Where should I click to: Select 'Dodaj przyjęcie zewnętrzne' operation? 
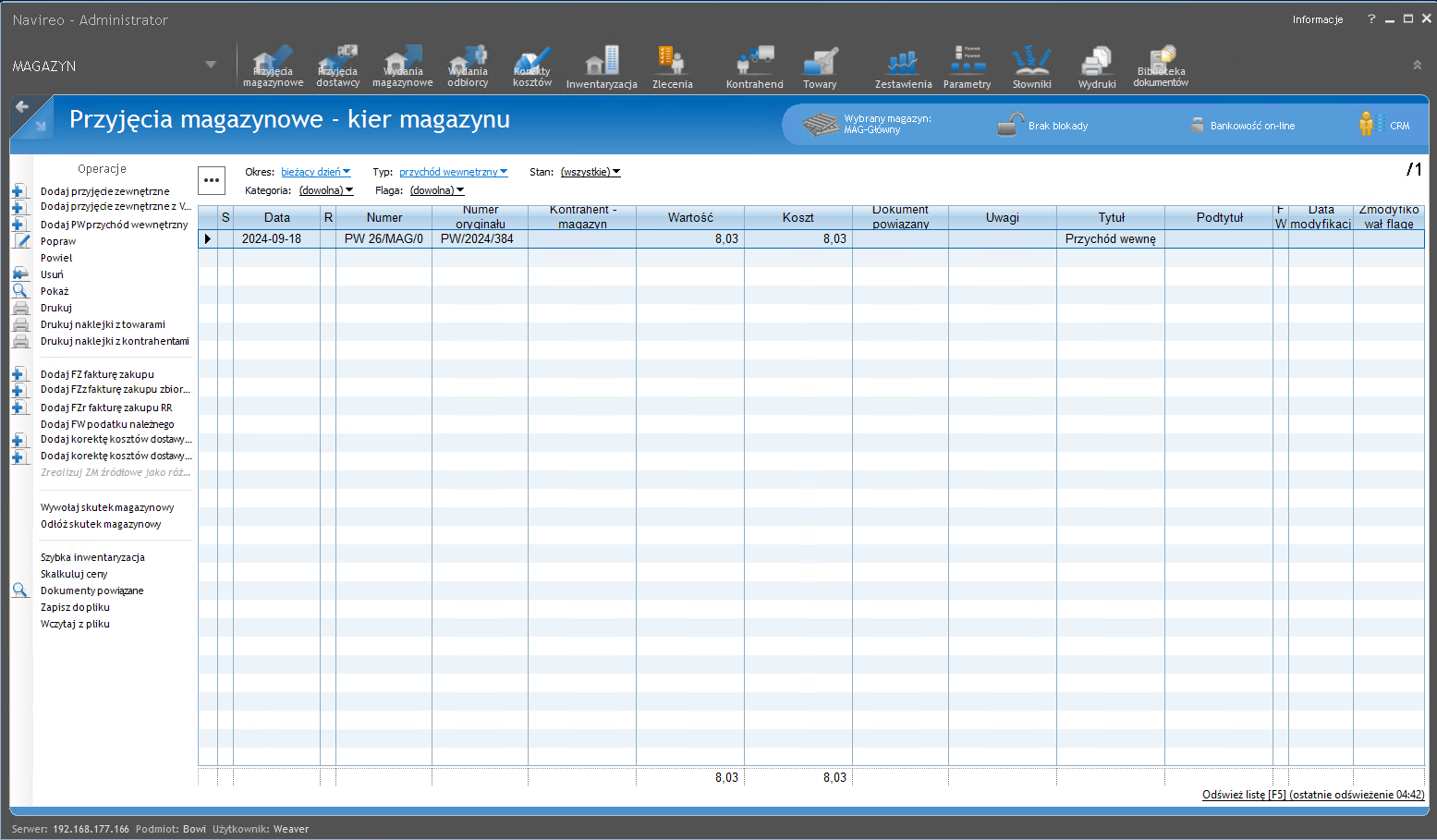tap(104, 191)
